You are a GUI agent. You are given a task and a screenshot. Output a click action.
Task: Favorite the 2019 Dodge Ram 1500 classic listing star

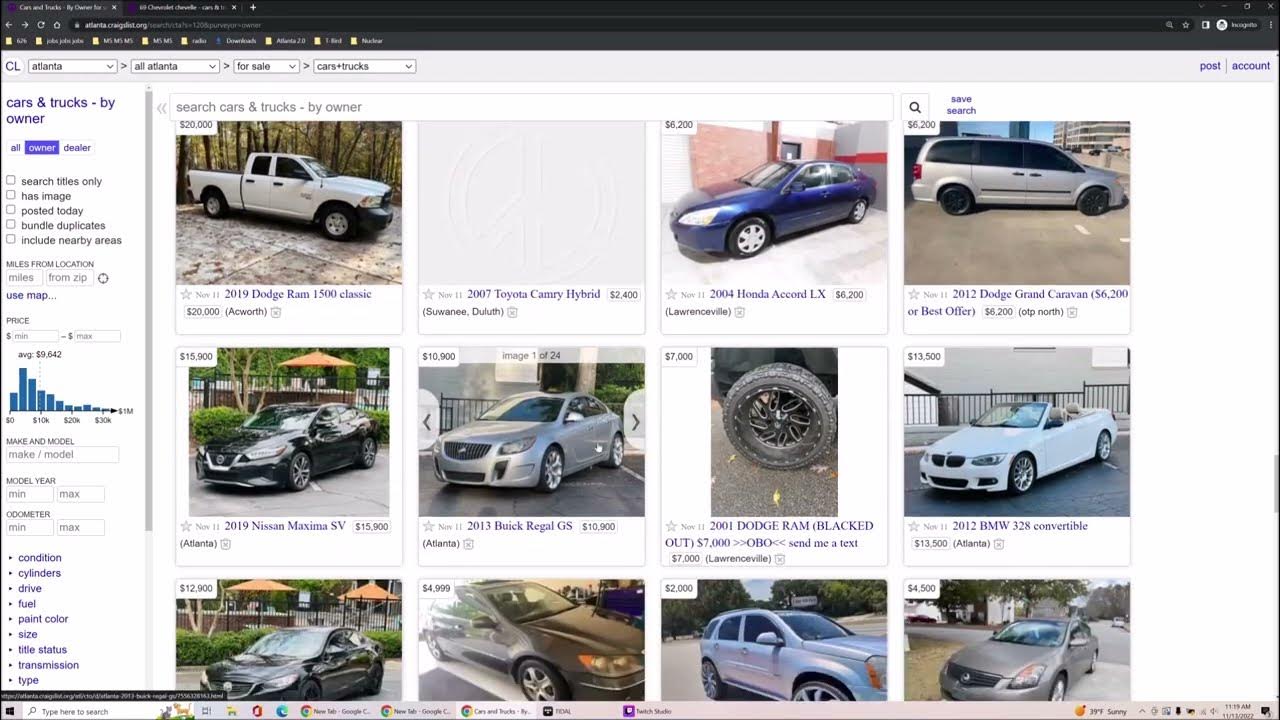(x=186, y=295)
